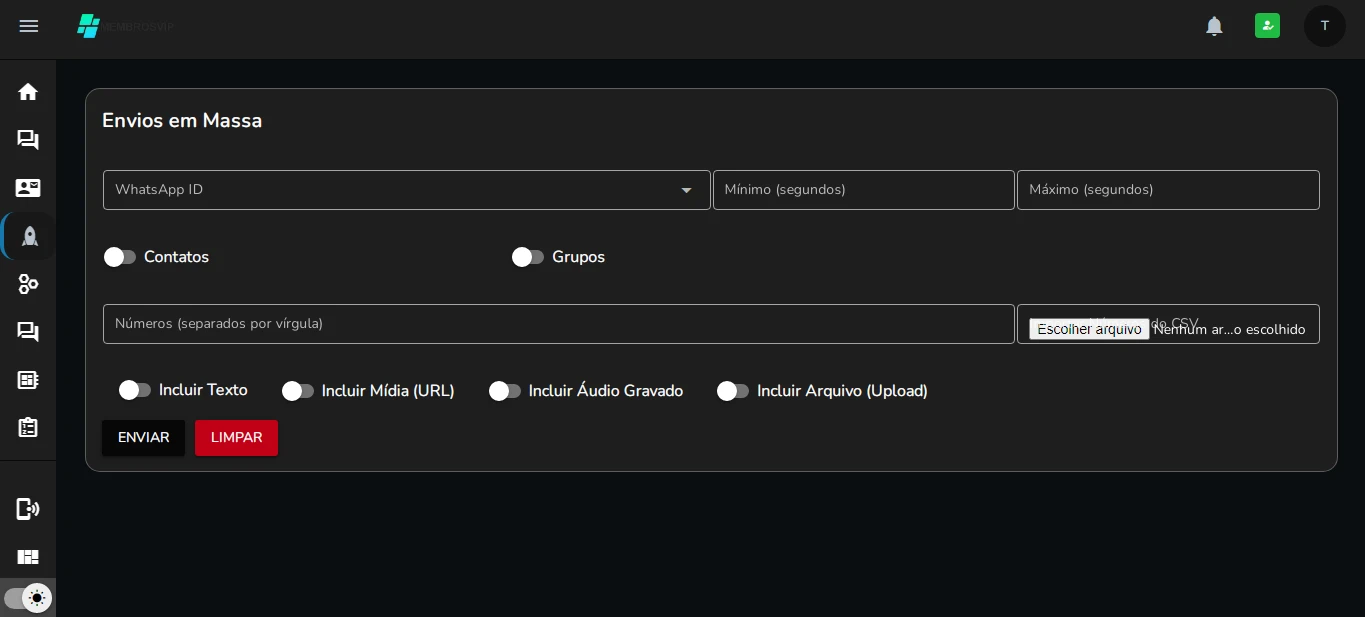Toggle the Contatos switch
Screen dimensions: 1365x617
click(120, 257)
